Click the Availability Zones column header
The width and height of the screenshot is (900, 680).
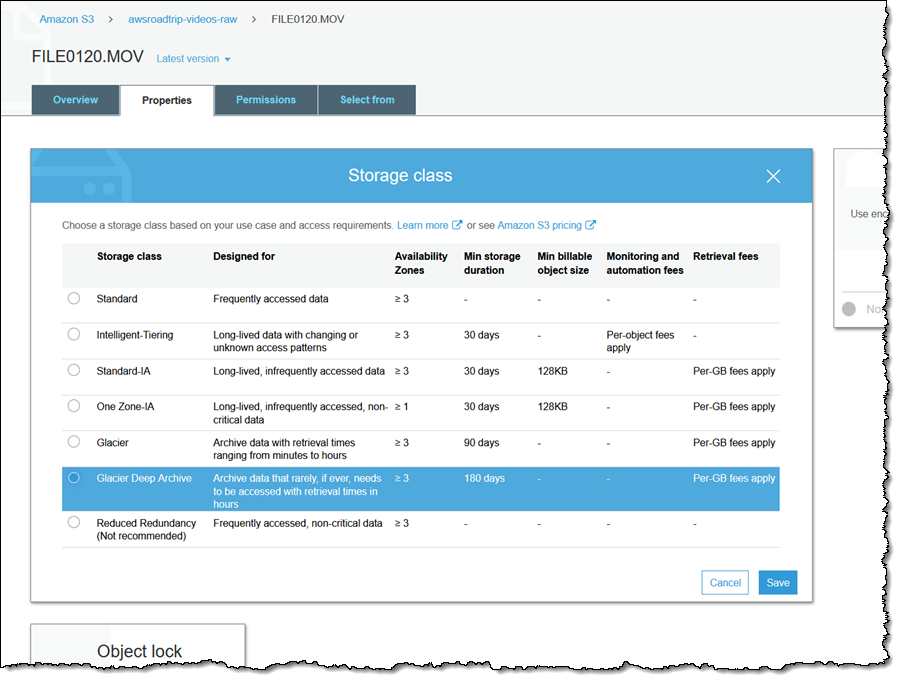point(421,263)
